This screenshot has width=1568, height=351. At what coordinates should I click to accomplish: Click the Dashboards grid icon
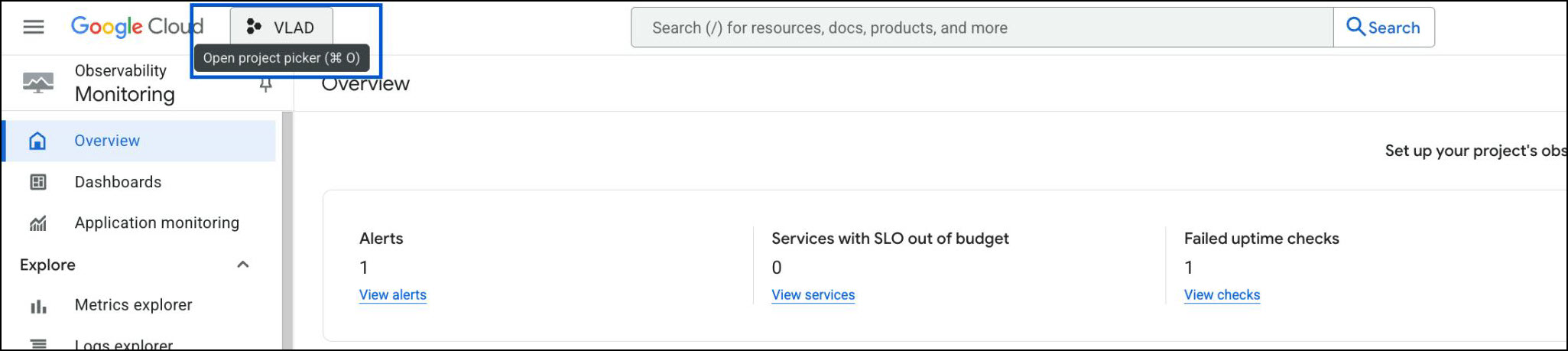click(x=37, y=182)
